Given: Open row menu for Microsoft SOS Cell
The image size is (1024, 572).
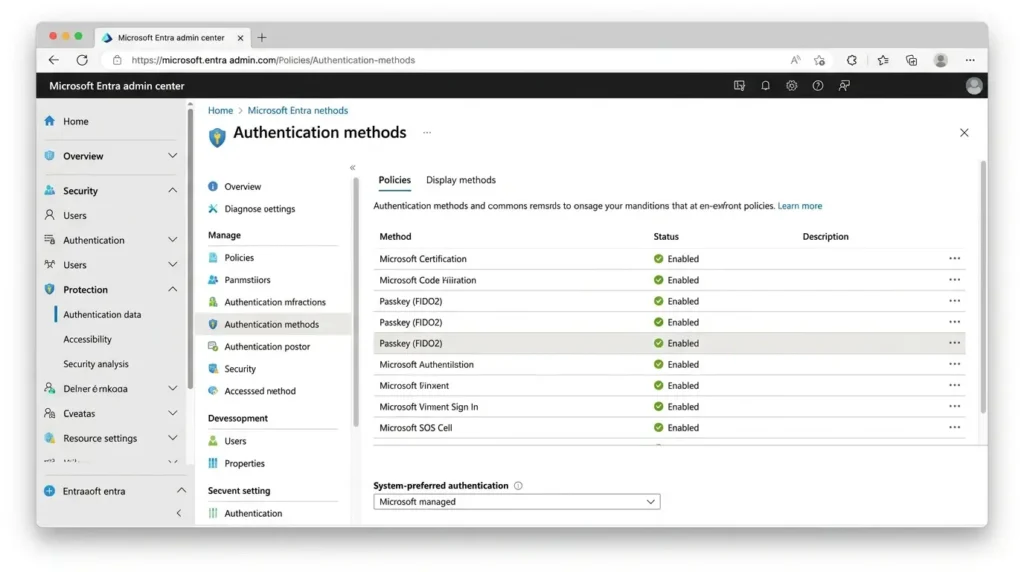Looking at the screenshot, I should (954, 428).
